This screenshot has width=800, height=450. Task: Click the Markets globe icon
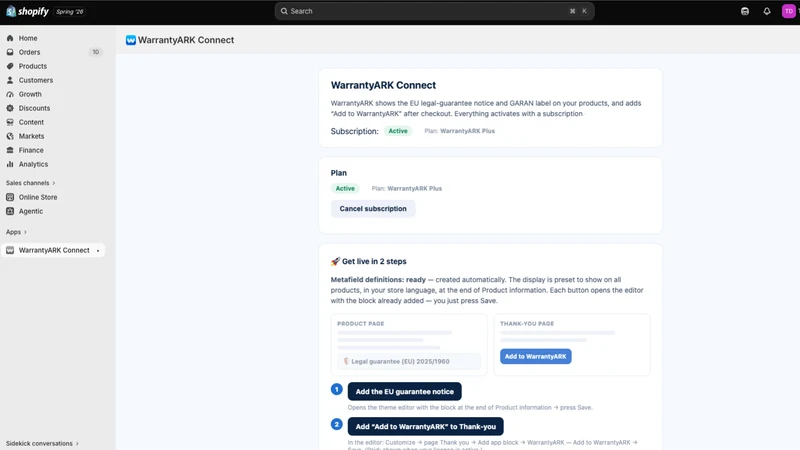coord(10,136)
